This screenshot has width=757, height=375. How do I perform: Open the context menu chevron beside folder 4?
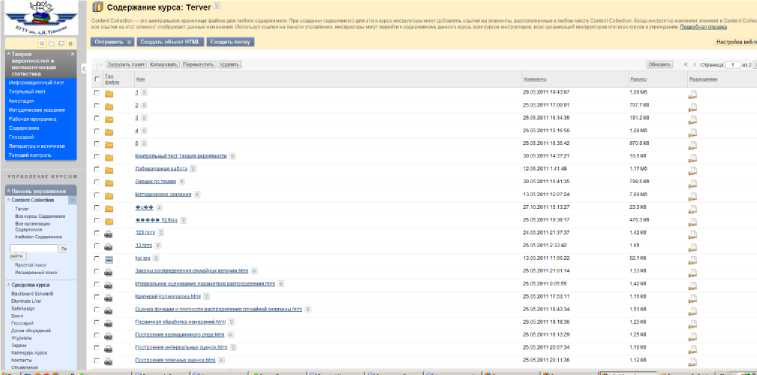[144, 131]
